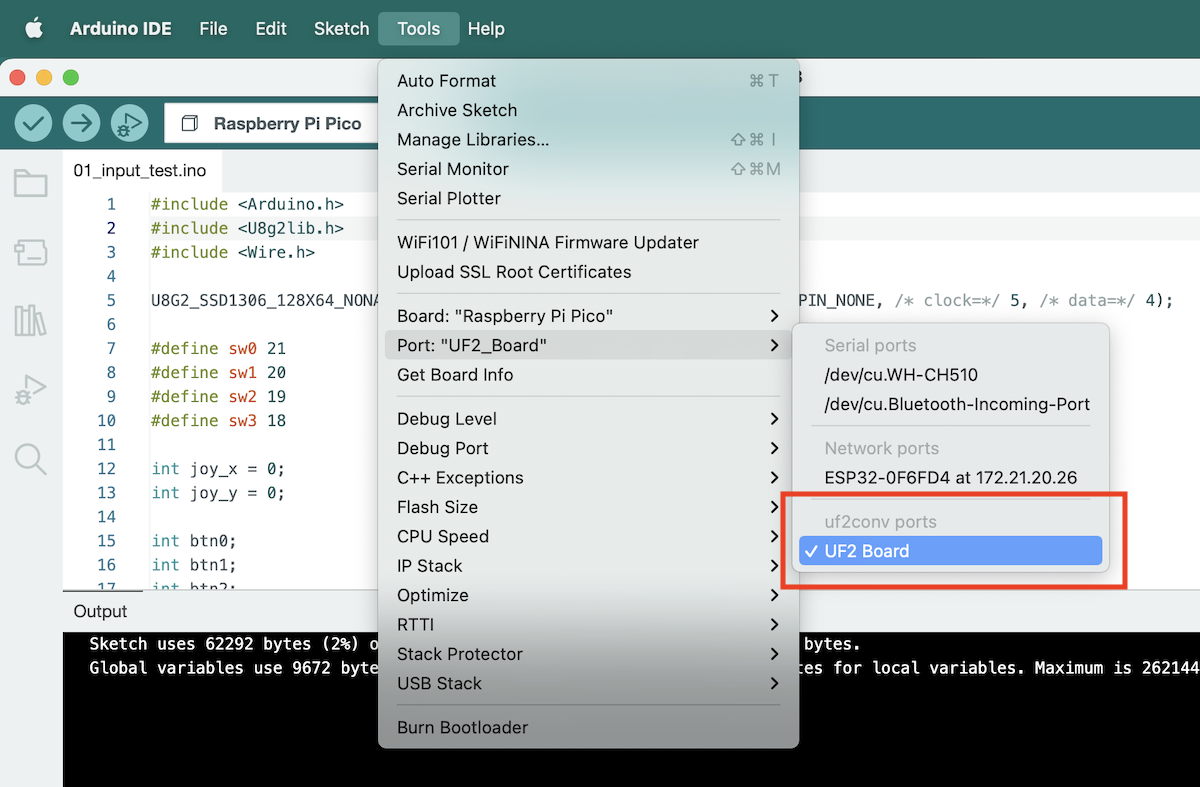This screenshot has width=1200, height=787.
Task: Open the Apple menu
Action: pyautogui.click(x=34, y=28)
